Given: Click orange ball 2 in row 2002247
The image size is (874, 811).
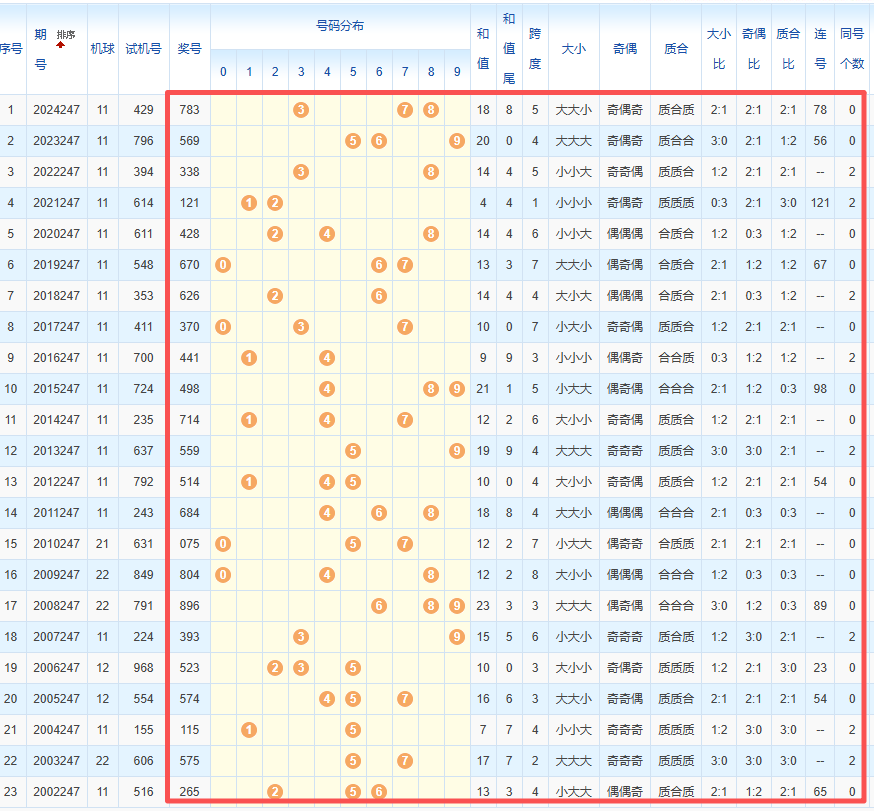Looking at the screenshot, I should coord(275,792).
